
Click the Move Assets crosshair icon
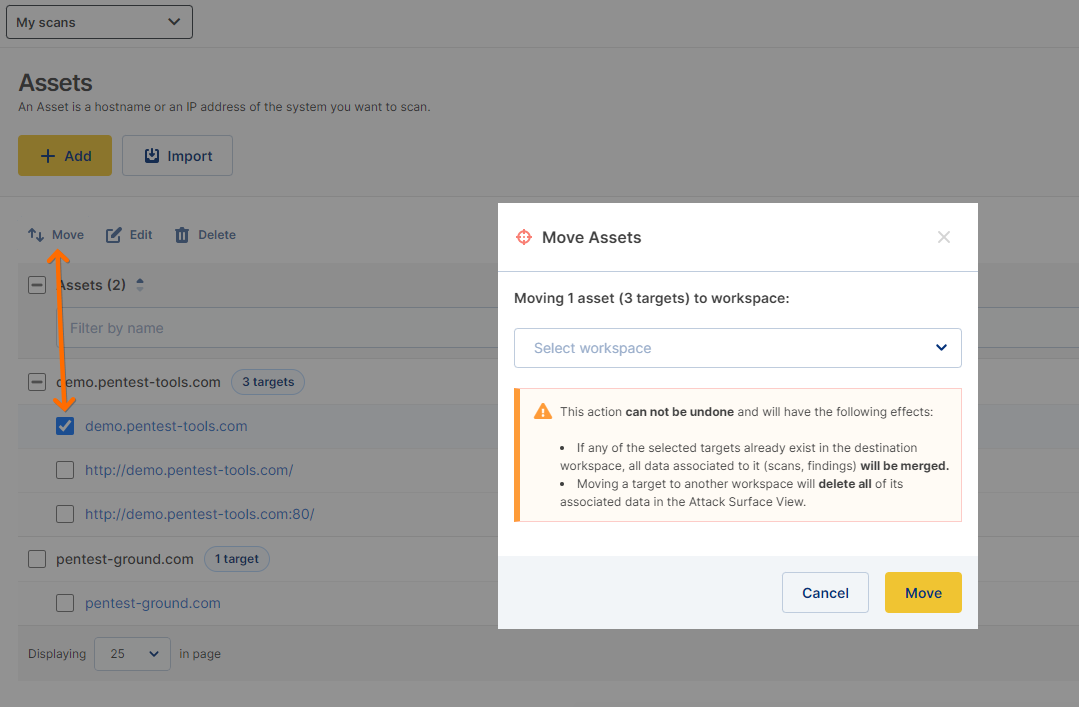click(x=524, y=238)
